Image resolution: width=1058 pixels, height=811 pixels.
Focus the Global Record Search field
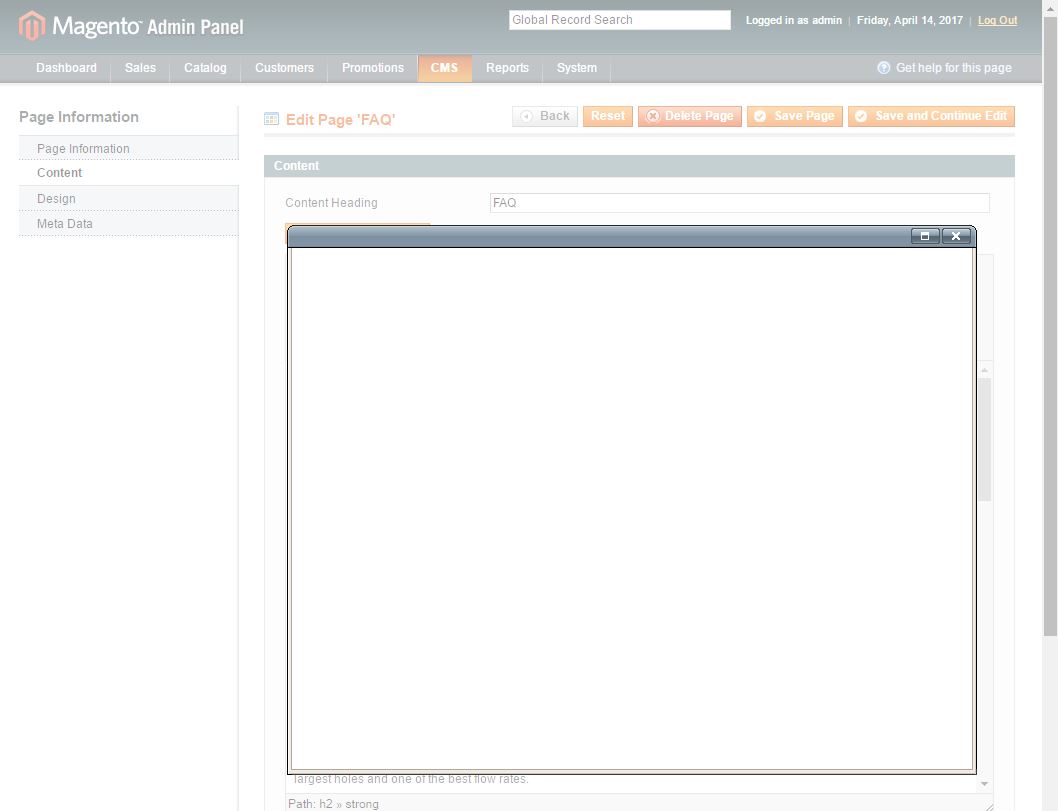(x=619, y=19)
